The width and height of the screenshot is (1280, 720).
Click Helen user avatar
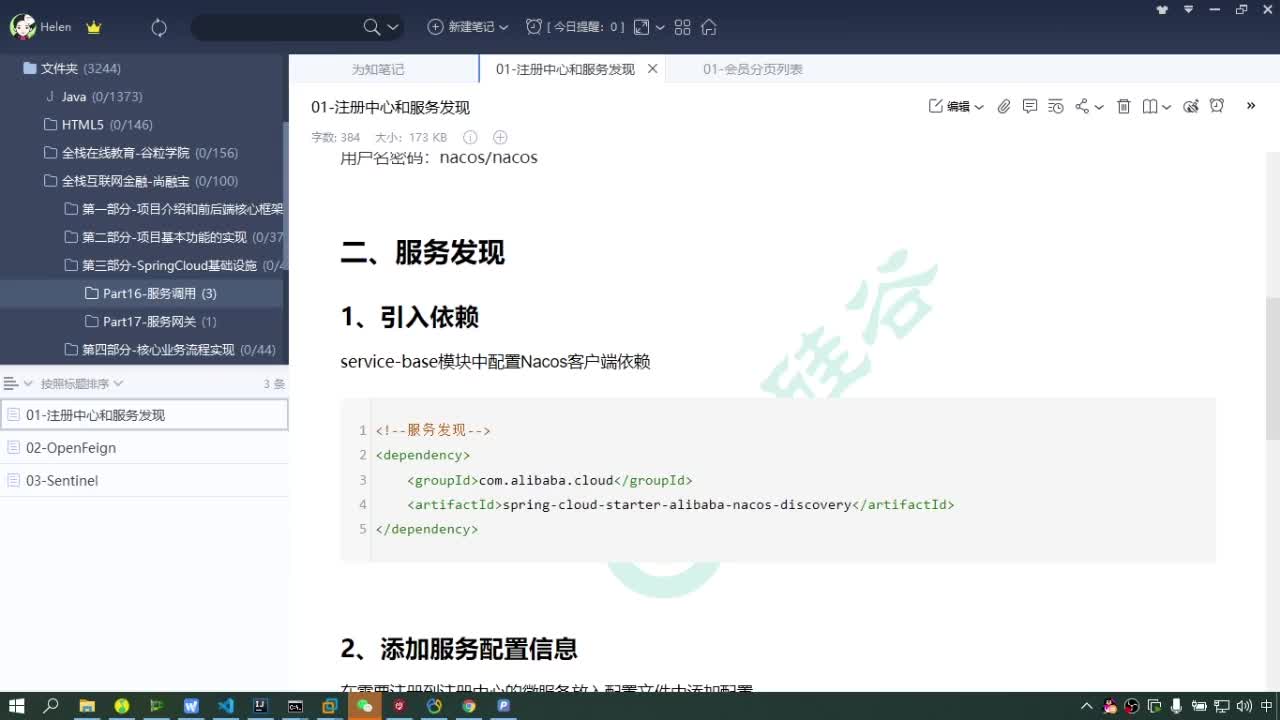pos(23,27)
